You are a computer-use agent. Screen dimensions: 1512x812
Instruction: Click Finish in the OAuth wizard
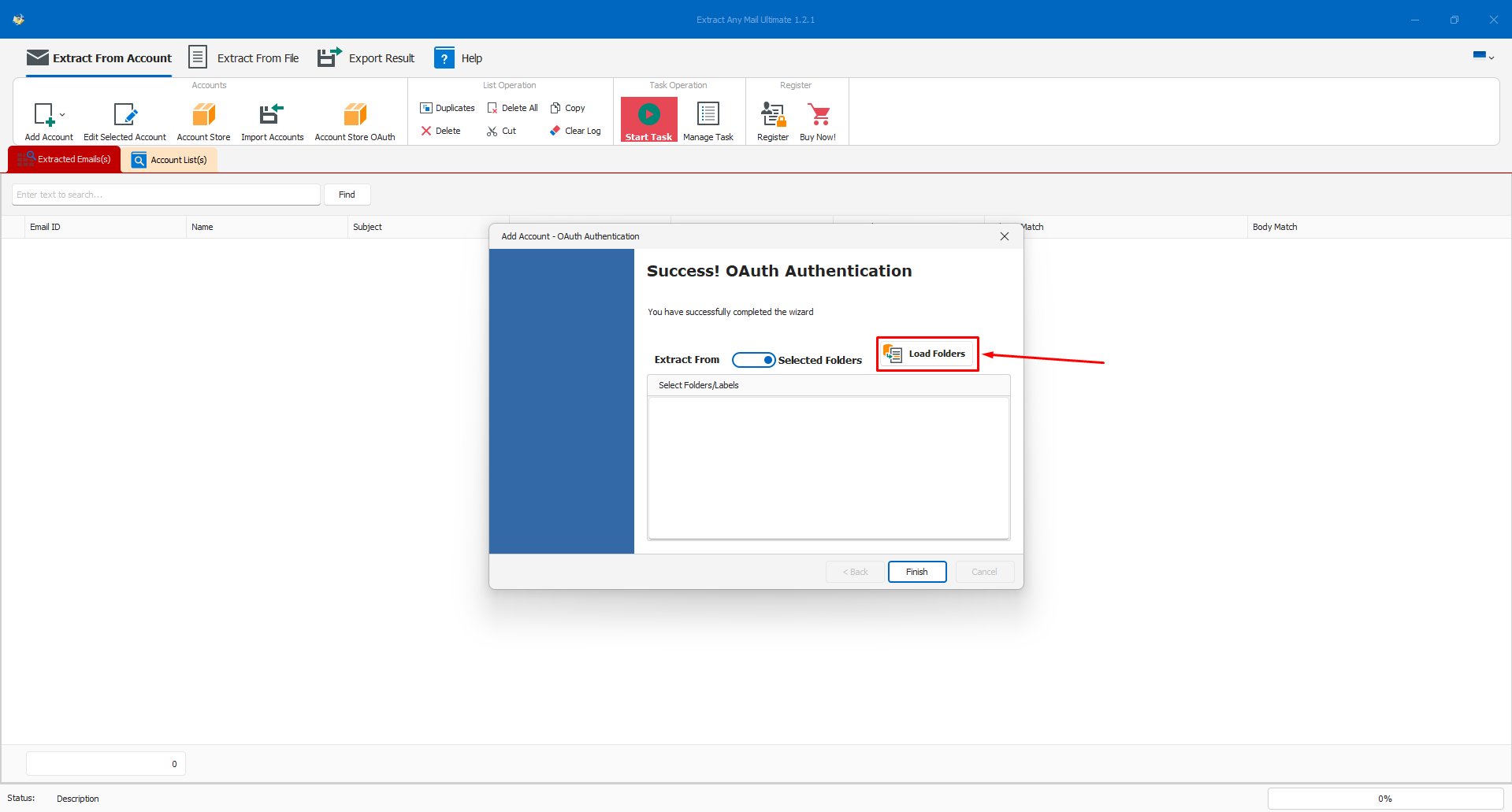point(916,572)
